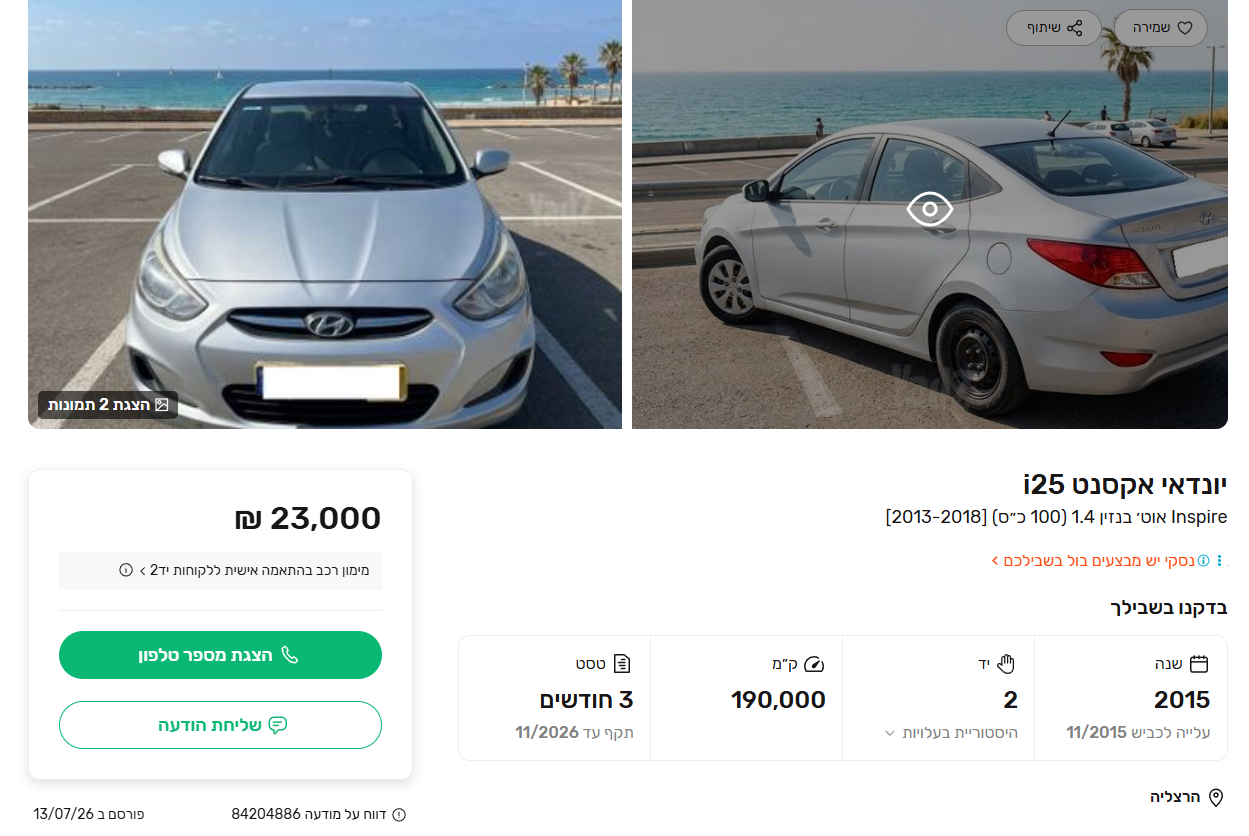This screenshot has width=1249, height=836.
Task: Click the calendar icon next to שנה
Action: (1199, 664)
